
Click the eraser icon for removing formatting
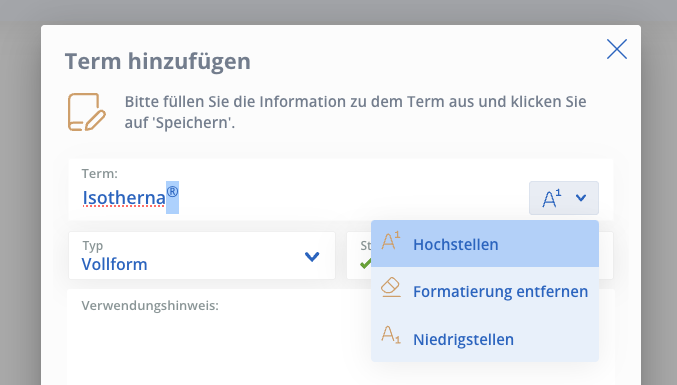pyautogui.click(x=391, y=287)
